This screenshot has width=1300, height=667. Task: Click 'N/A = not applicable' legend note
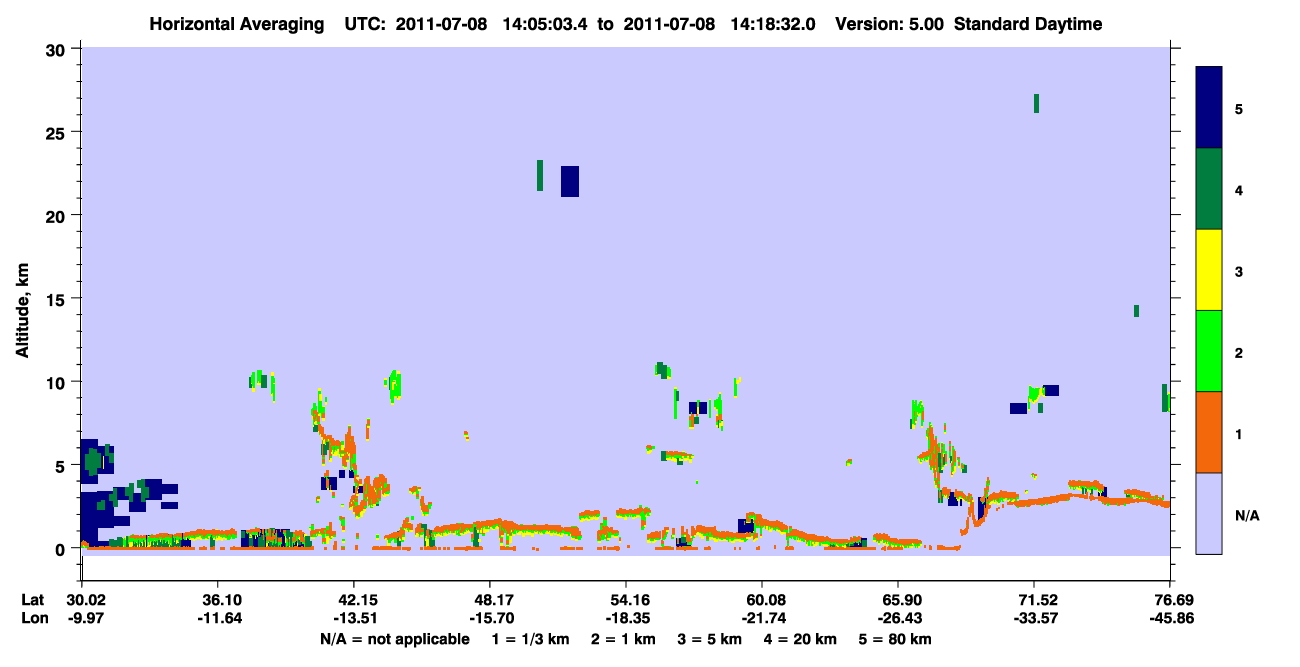click(395, 639)
